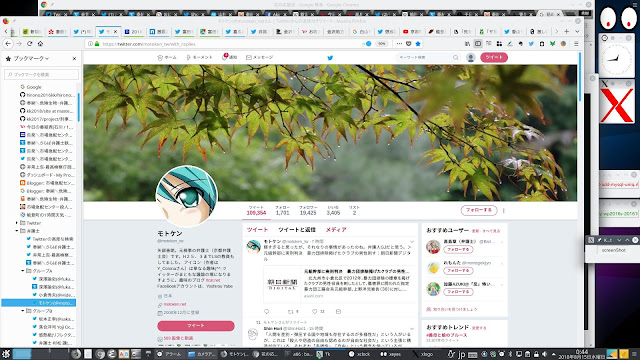Click the Firefox reload button

click(29, 44)
